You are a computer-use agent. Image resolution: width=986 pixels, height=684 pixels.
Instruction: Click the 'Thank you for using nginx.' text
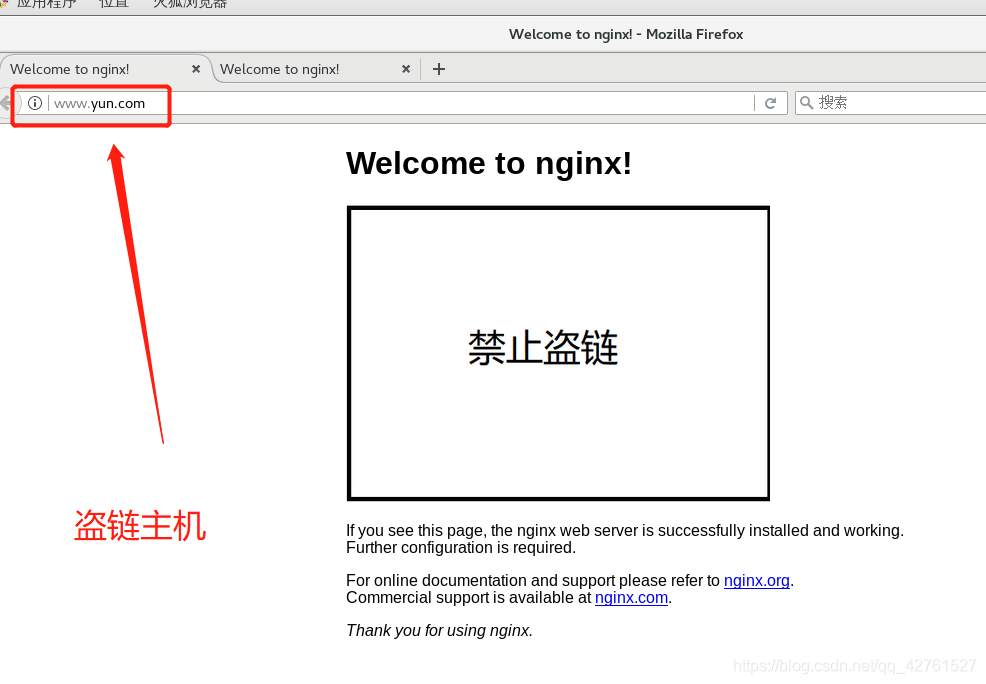click(440, 631)
